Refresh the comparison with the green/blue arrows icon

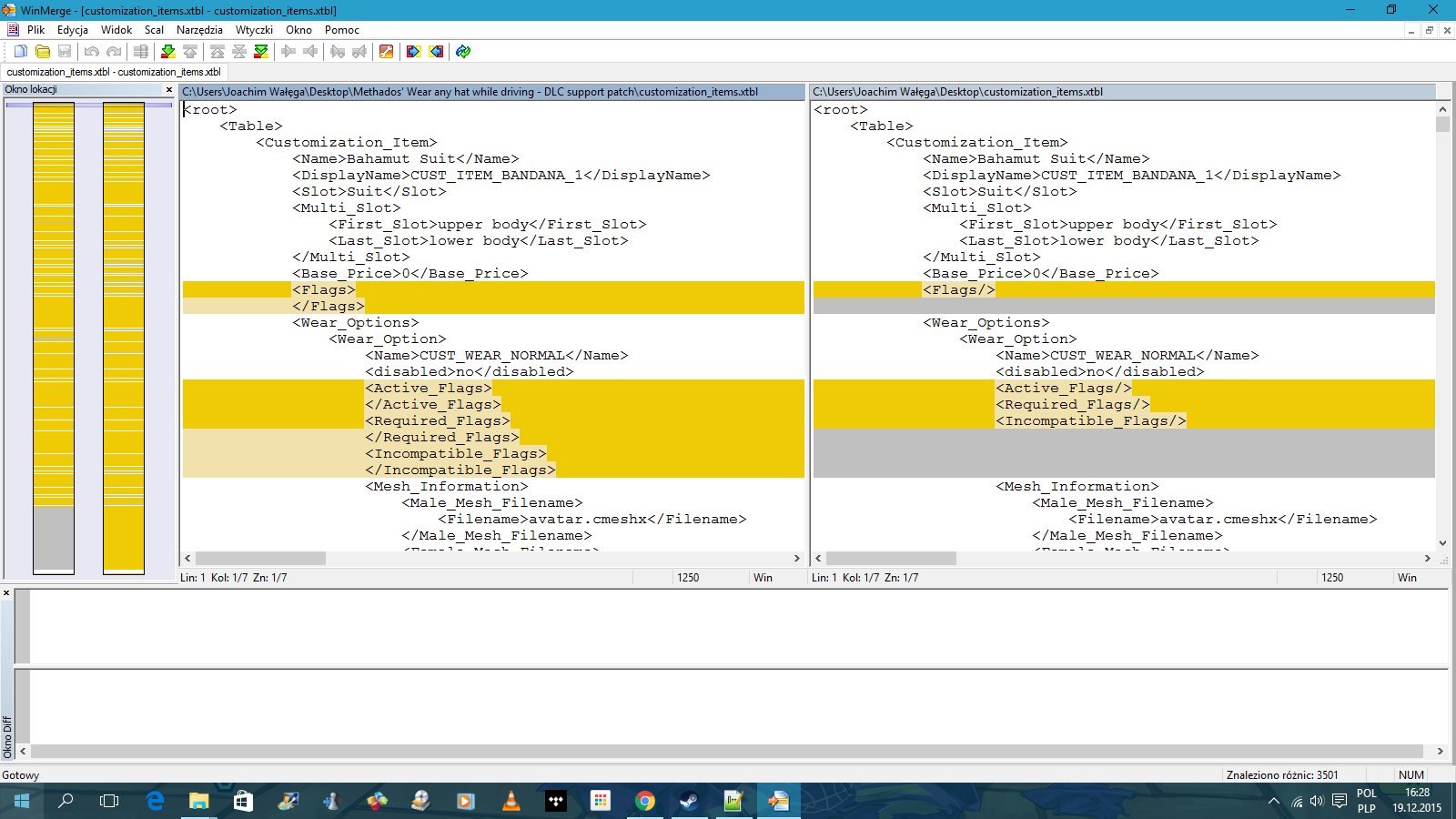pos(463,52)
